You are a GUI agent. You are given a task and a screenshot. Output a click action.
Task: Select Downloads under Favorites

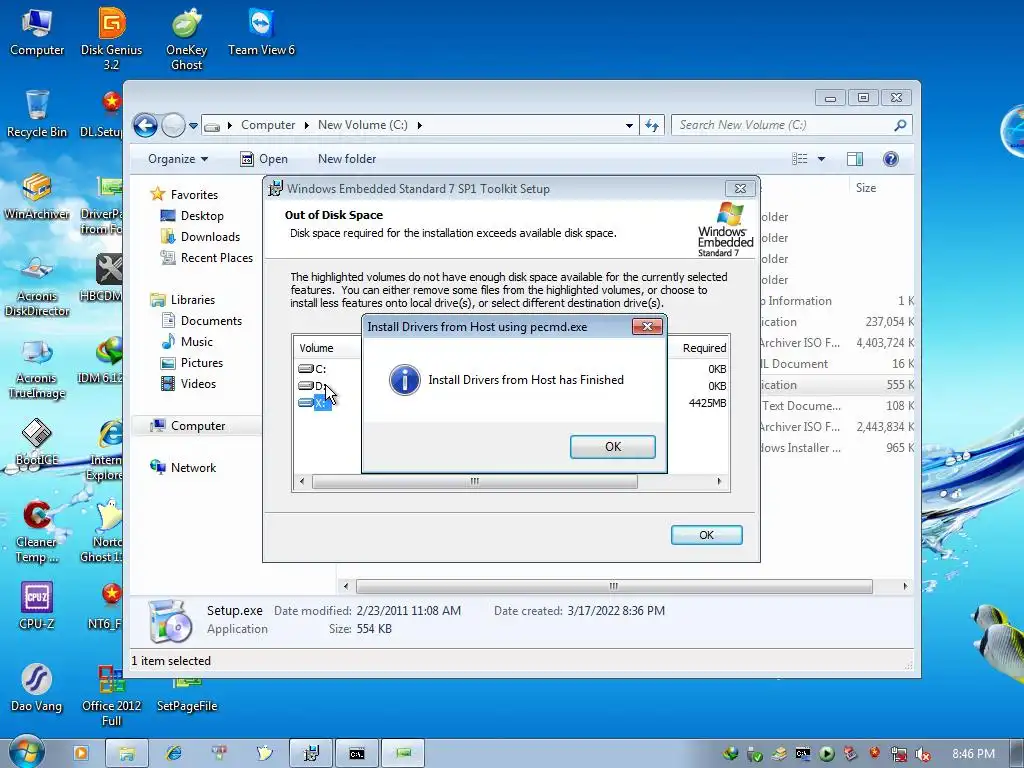210,236
